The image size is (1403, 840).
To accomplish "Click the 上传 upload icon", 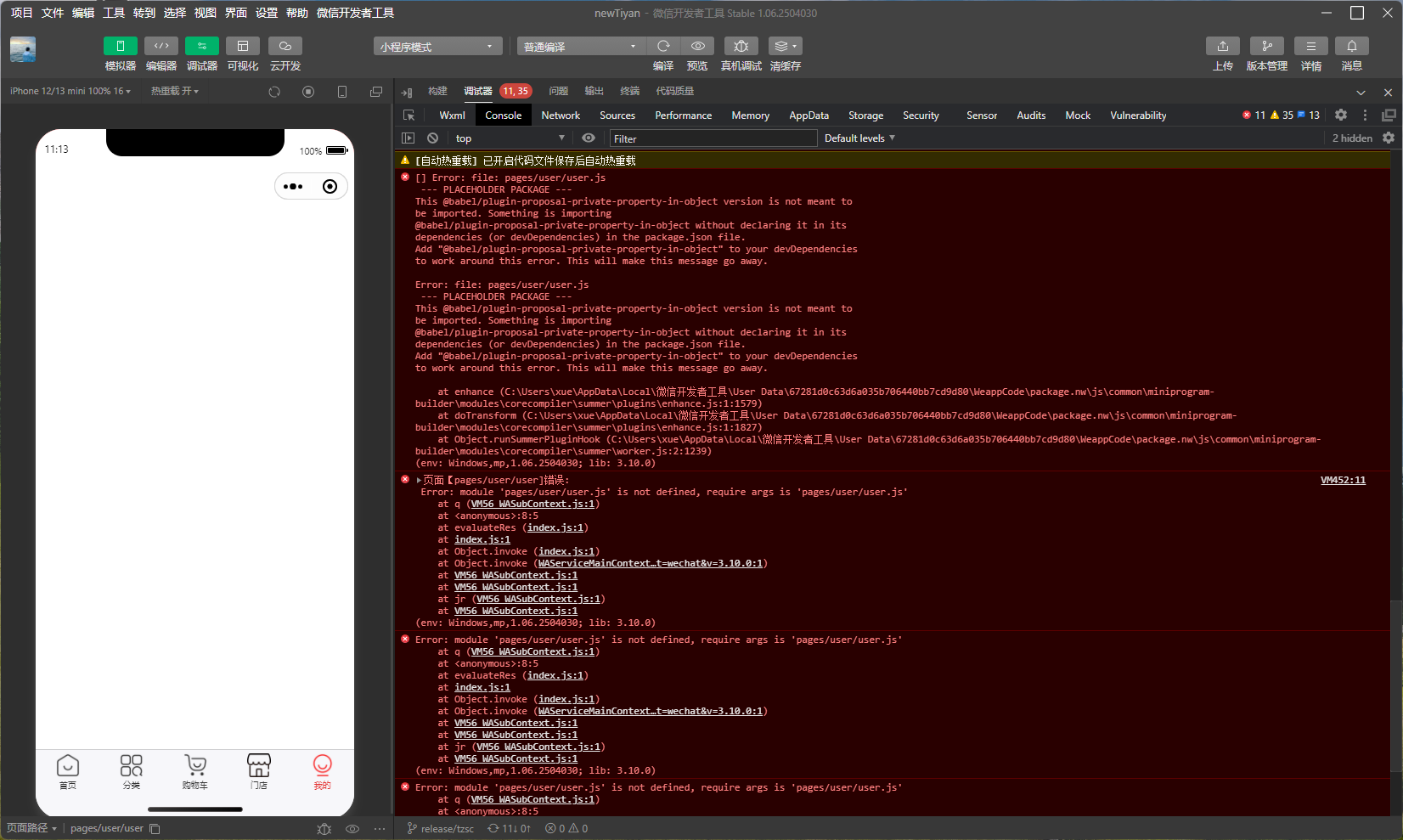I will click(1223, 46).
